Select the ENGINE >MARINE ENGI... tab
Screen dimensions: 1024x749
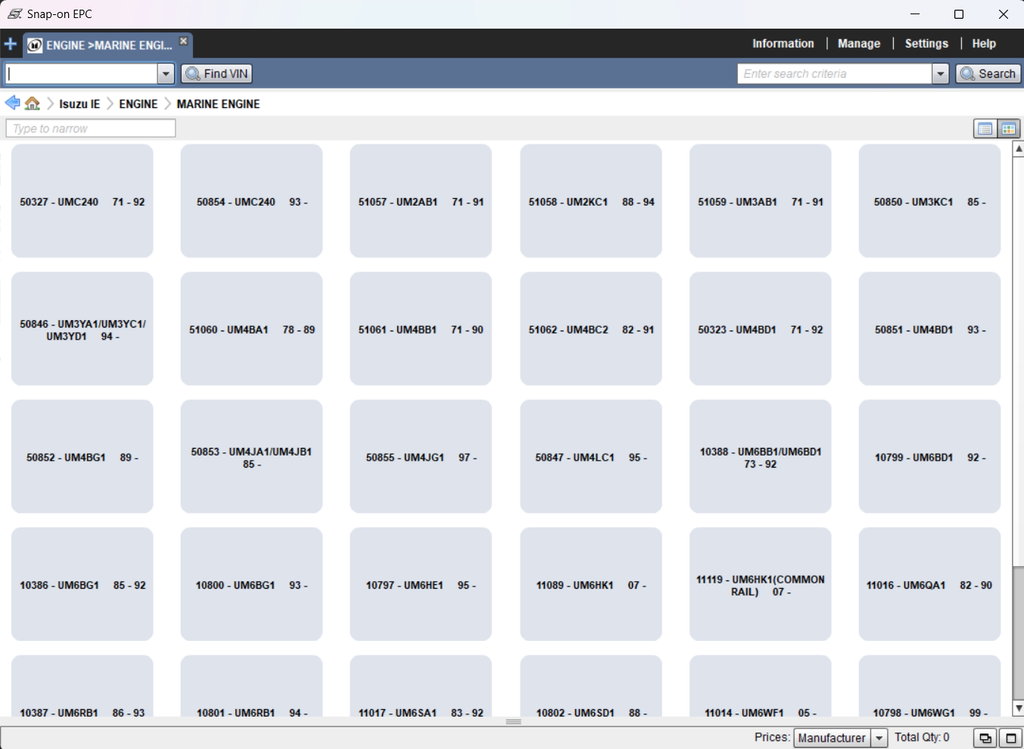(108, 45)
